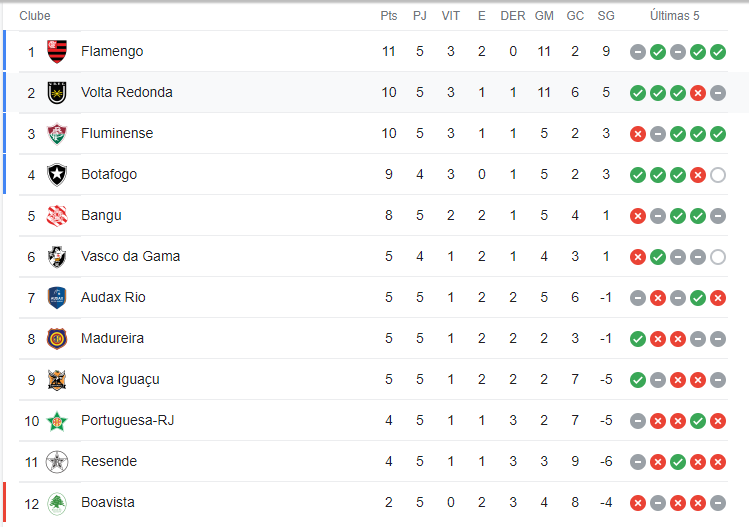Click Botafogo's empty upcoming match circle

click(717, 175)
